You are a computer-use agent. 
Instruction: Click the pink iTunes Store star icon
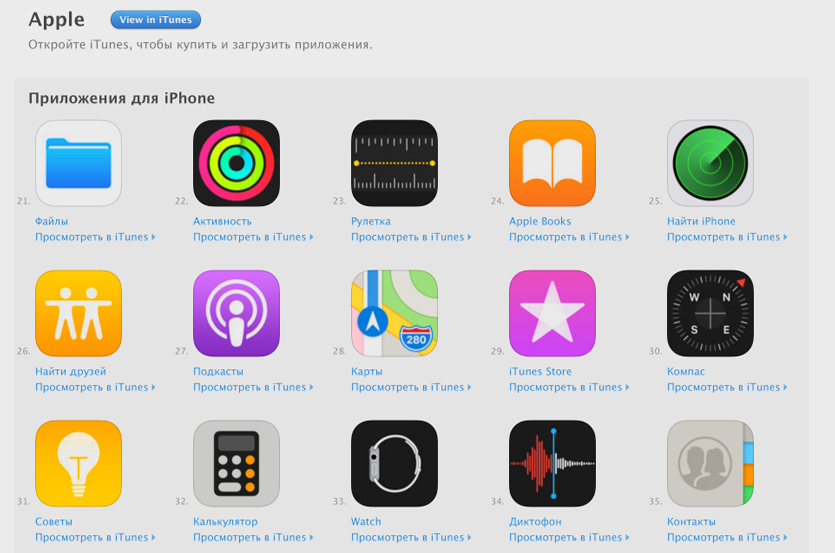tap(552, 313)
